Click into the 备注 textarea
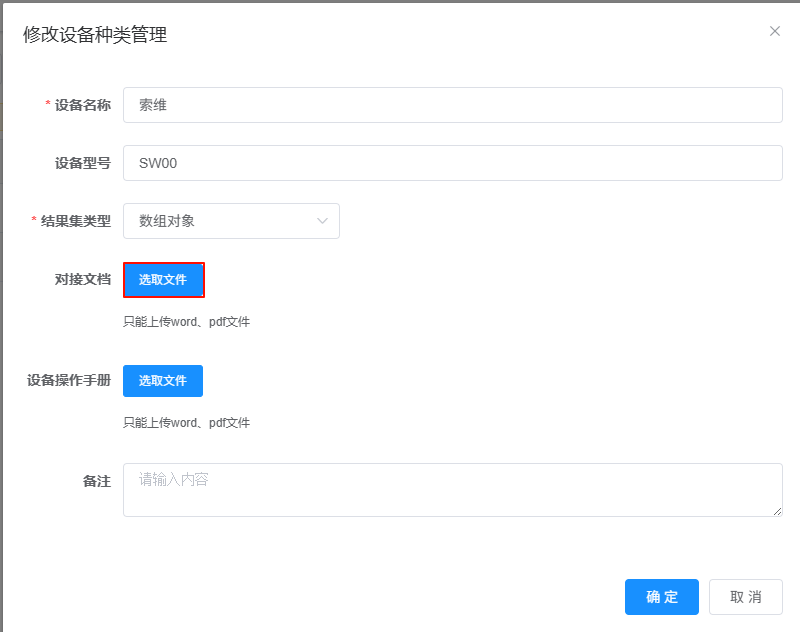800x632 pixels. tap(452, 490)
